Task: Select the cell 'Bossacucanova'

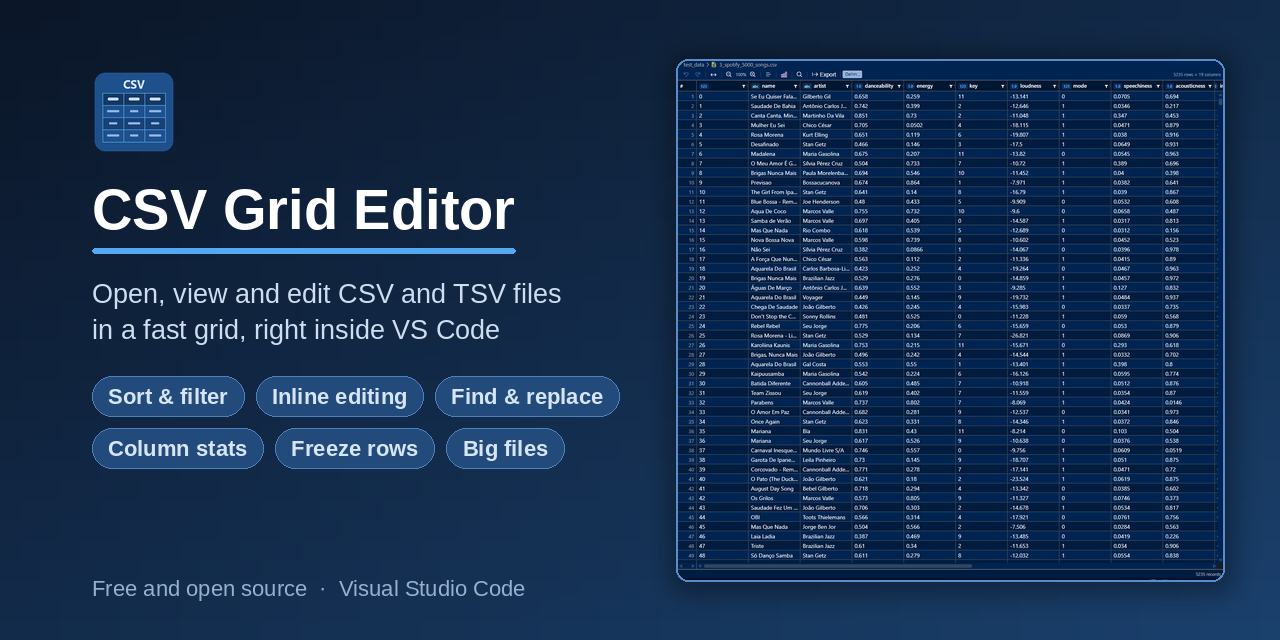Action: [827, 182]
